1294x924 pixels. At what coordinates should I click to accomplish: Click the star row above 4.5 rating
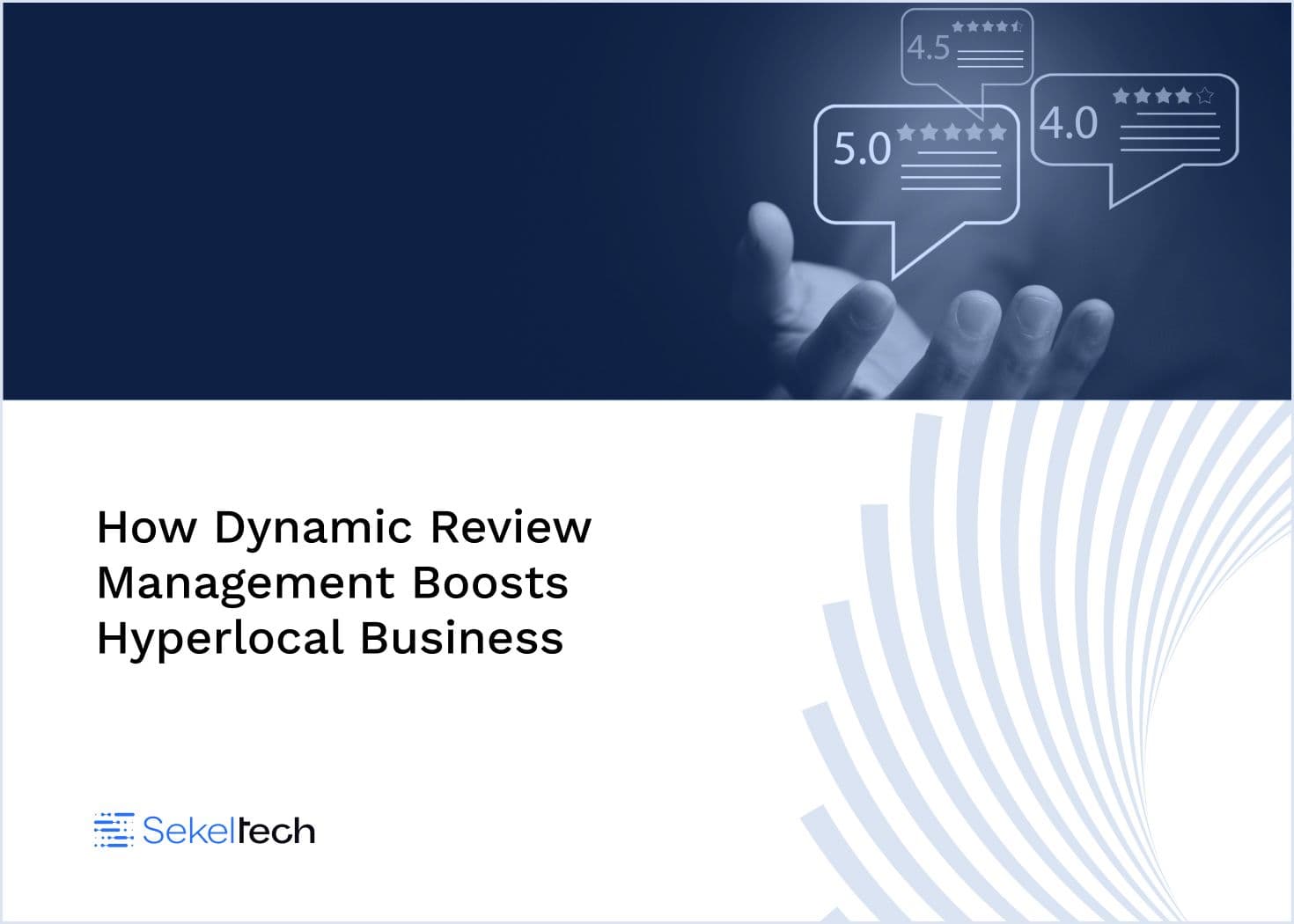[x=986, y=26]
